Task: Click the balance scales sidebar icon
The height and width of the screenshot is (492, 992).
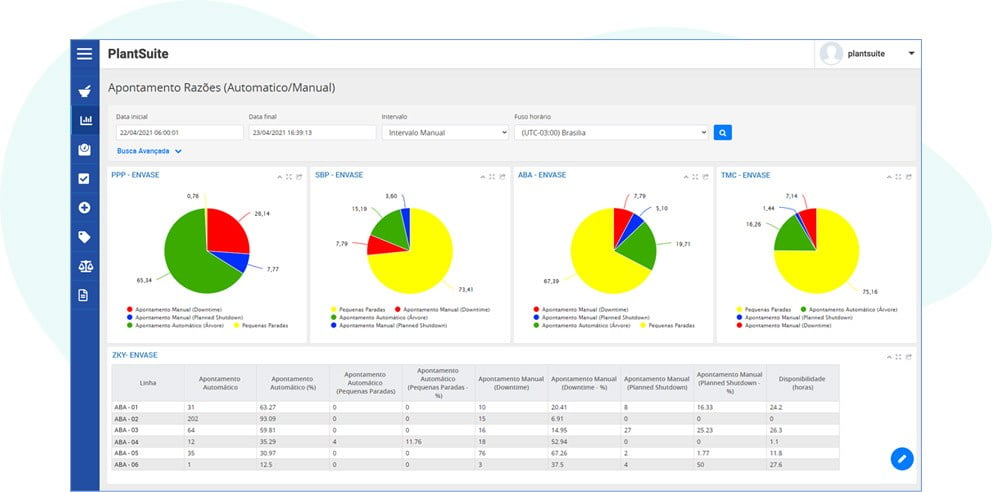Action: pos(85,266)
